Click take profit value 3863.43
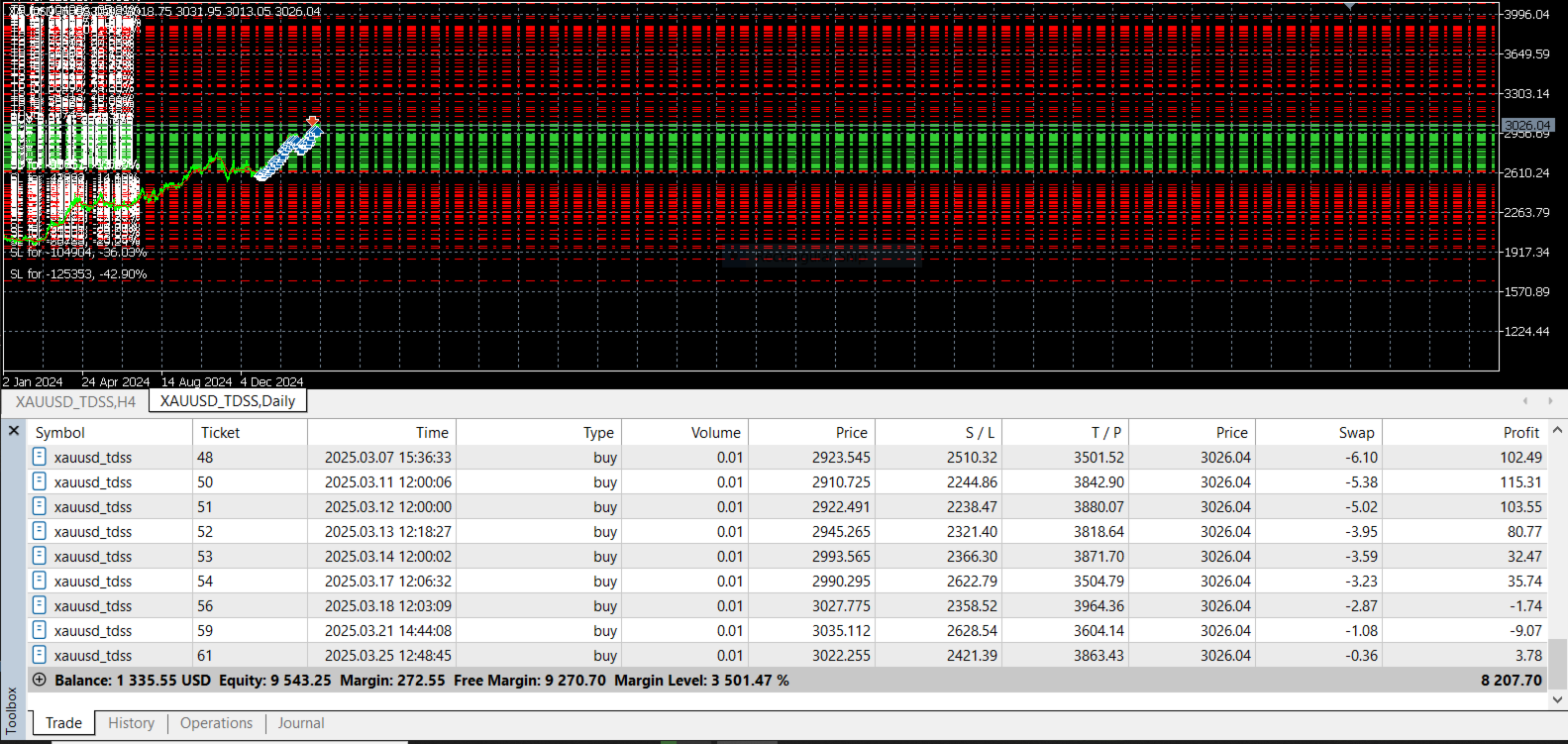The image size is (1568, 744). 1099,655
